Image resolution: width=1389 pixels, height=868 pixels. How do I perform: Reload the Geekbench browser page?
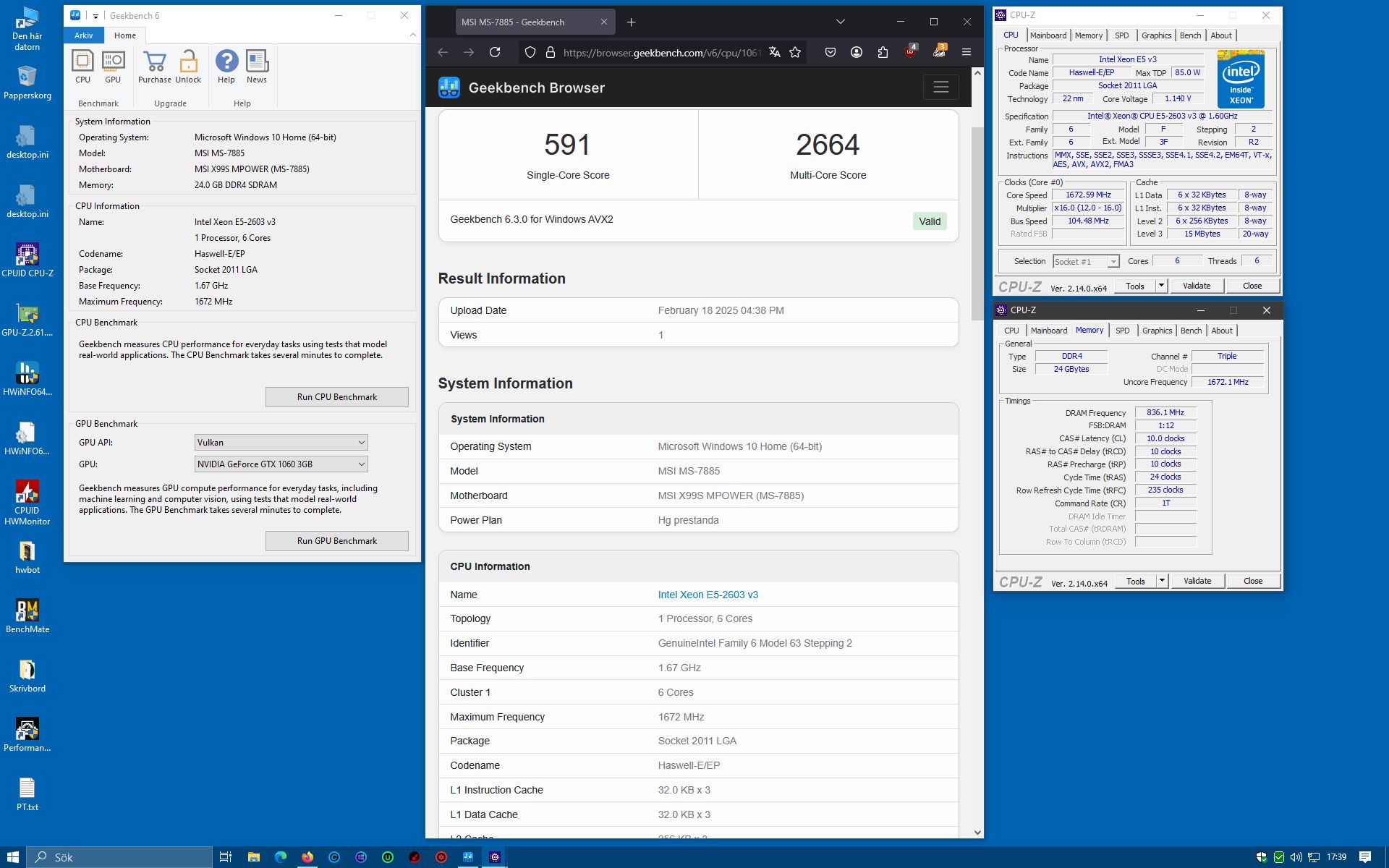pos(495,52)
